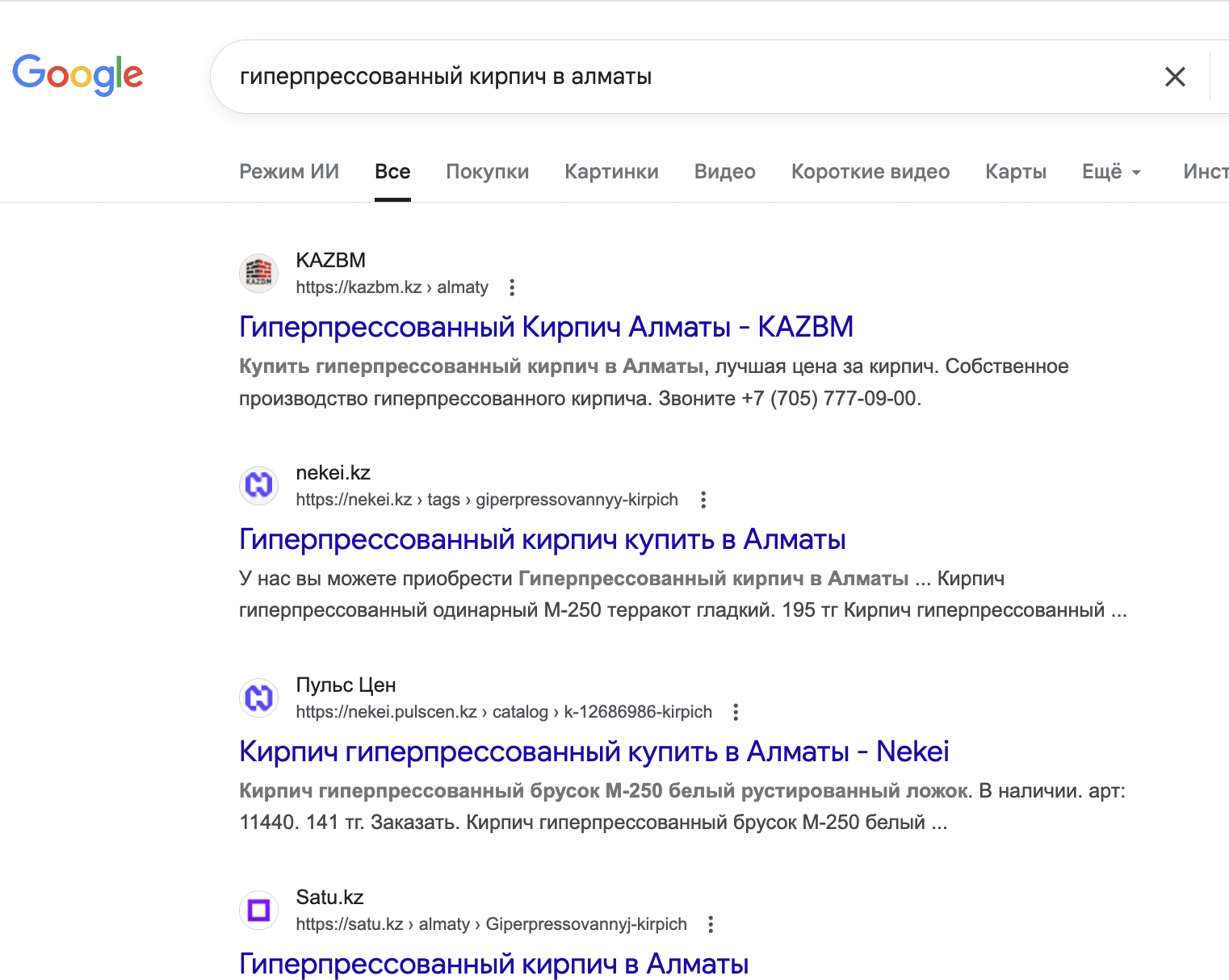
Task: Click snippet starting У нас вы можете приобрести
Action: [x=622, y=579]
